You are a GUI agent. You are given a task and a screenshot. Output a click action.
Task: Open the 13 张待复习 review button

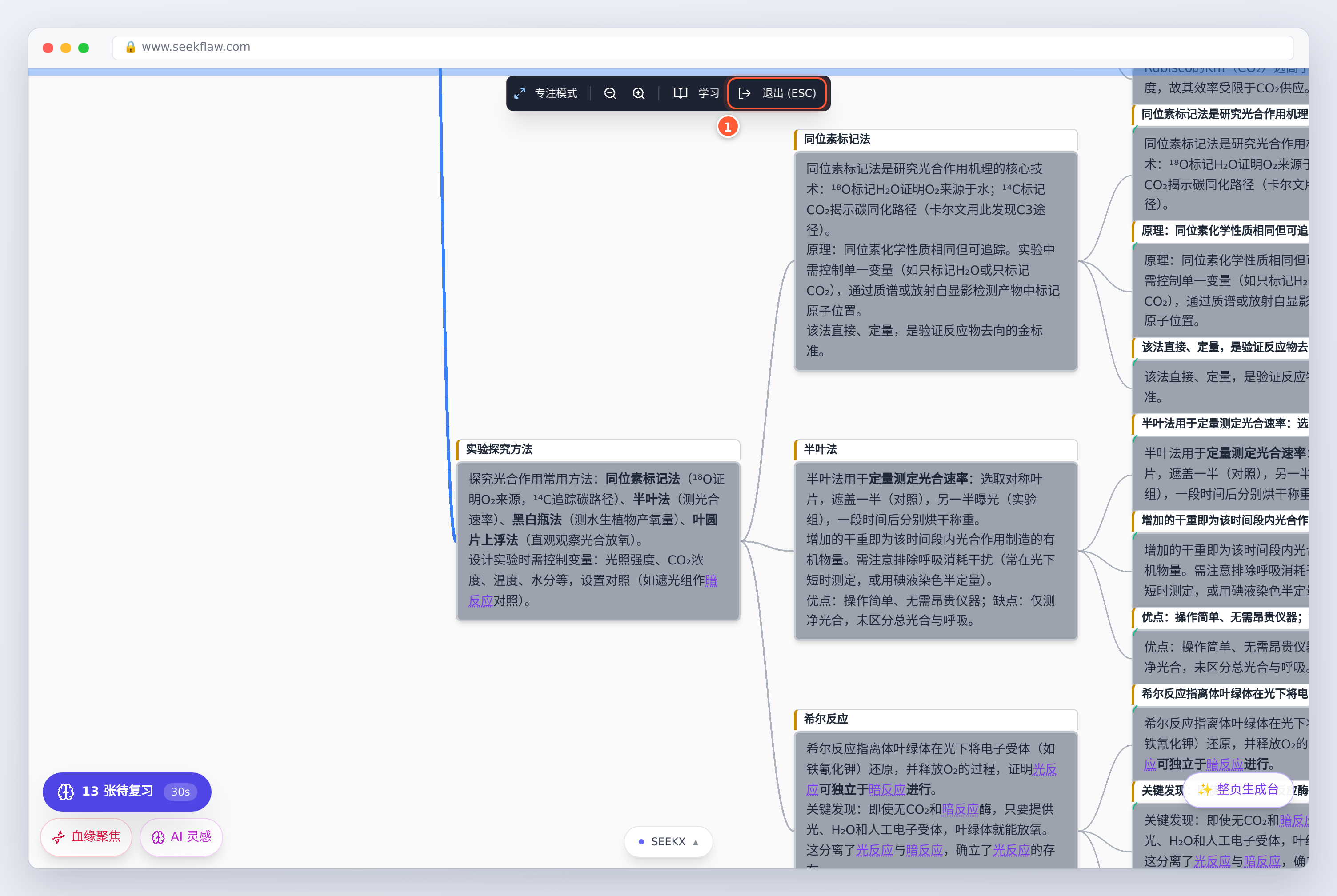tap(127, 792)
